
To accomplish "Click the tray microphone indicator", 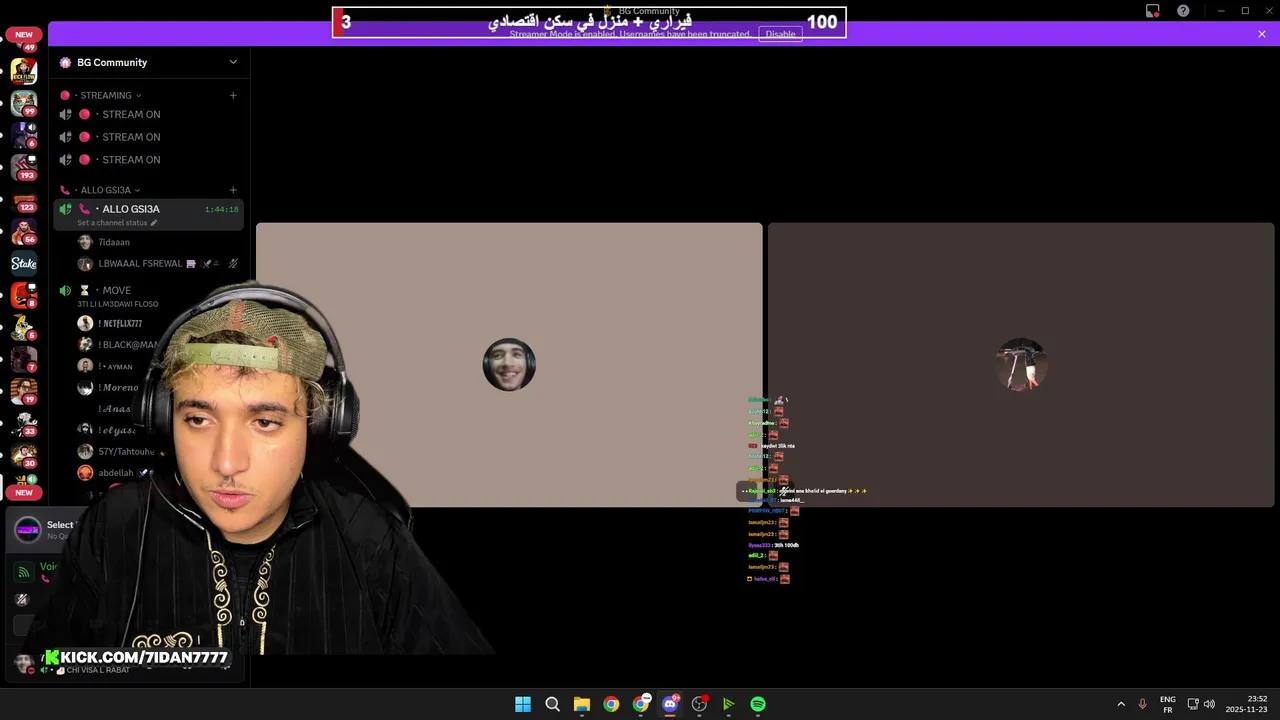I will (1142, 704).
